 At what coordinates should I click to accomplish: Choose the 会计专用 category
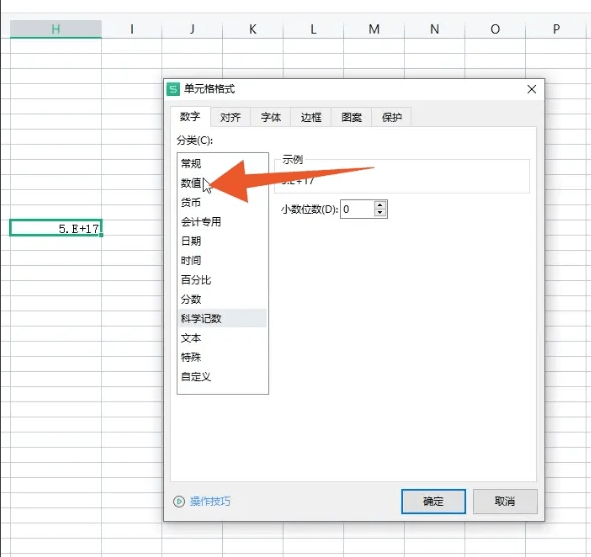point(222,222)
